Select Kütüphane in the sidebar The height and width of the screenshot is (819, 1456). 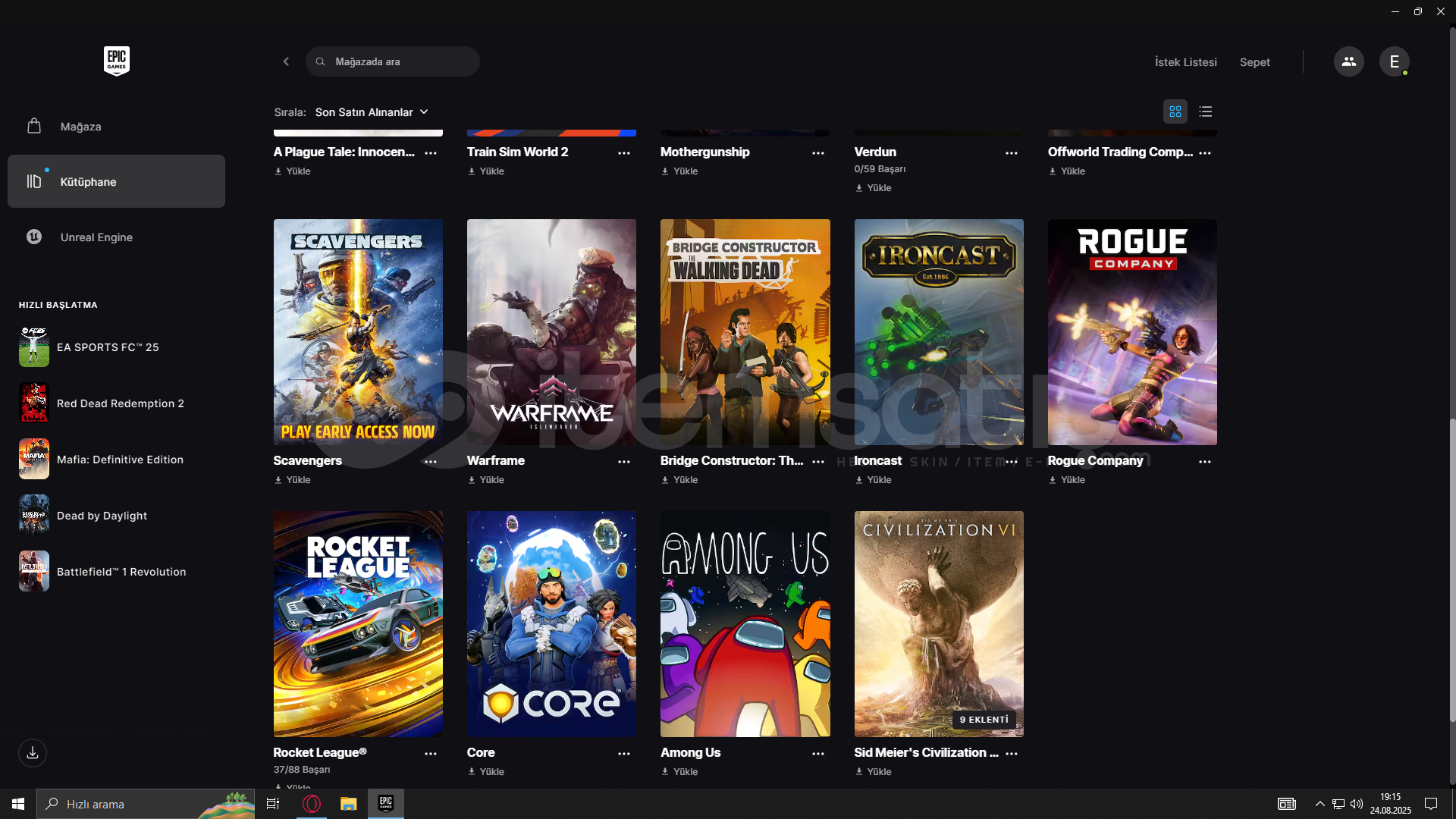click(116, 181)
